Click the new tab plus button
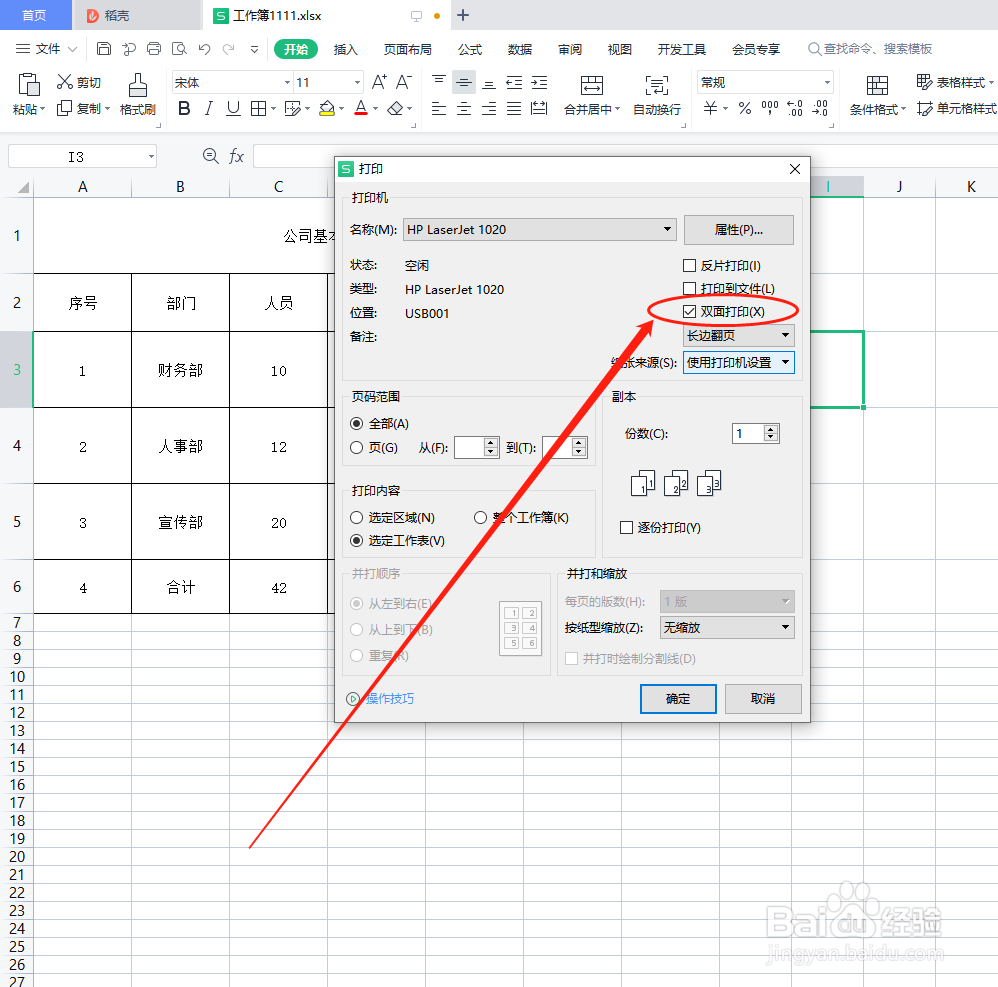998x987 pixels. 463,15
